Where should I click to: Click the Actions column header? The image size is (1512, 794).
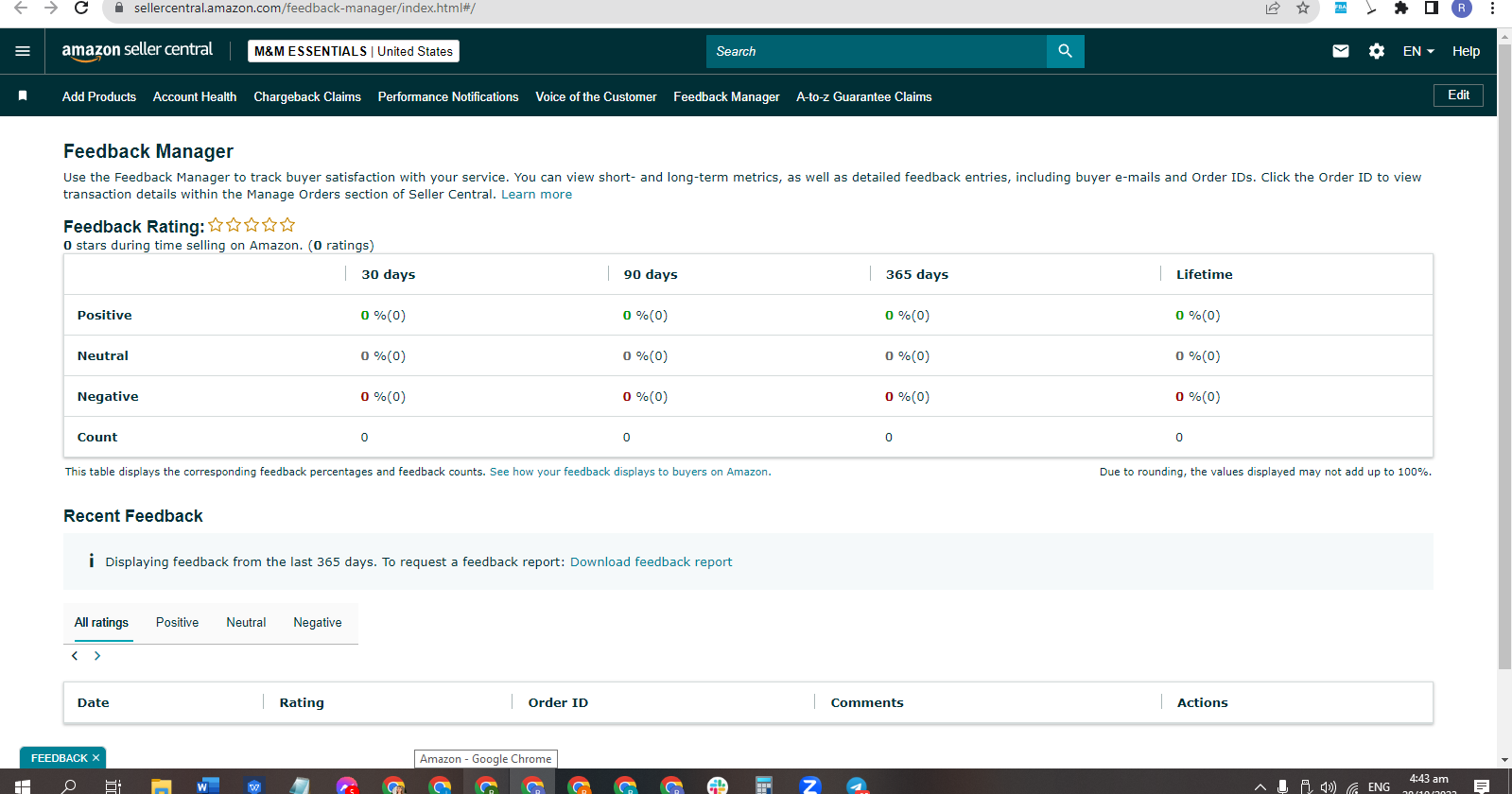pyautogui.click(x=1203, y=702)
